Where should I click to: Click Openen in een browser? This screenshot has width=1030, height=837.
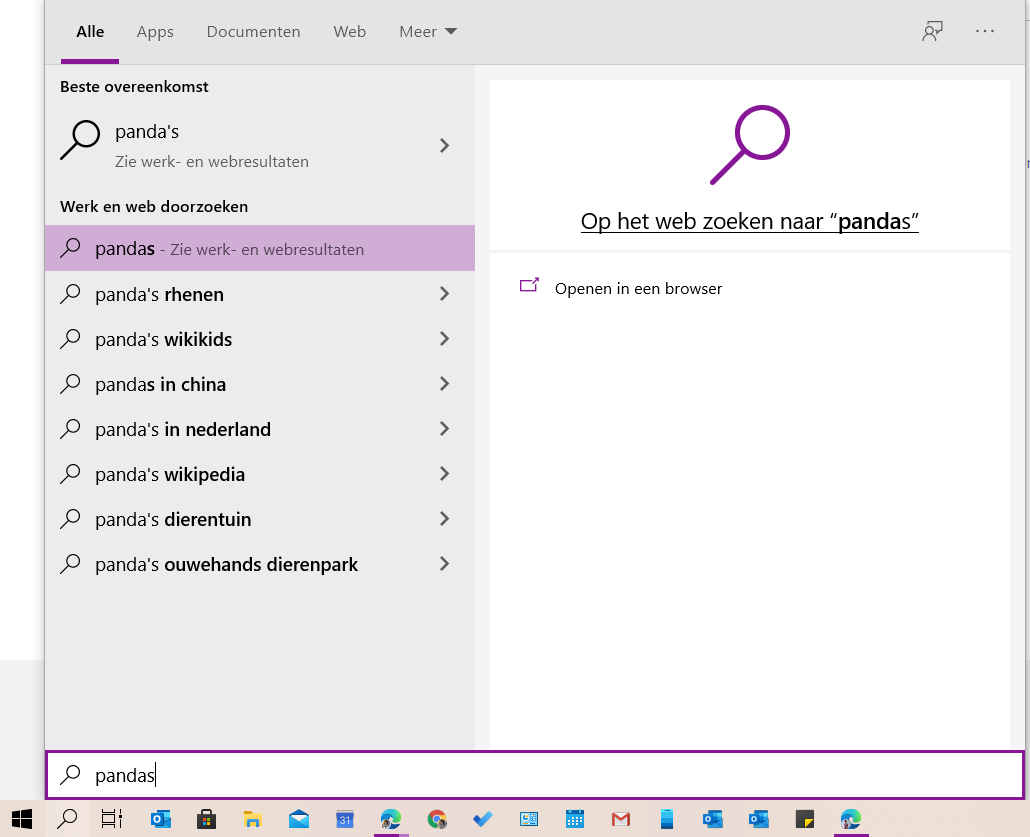(x=638, y=288)
